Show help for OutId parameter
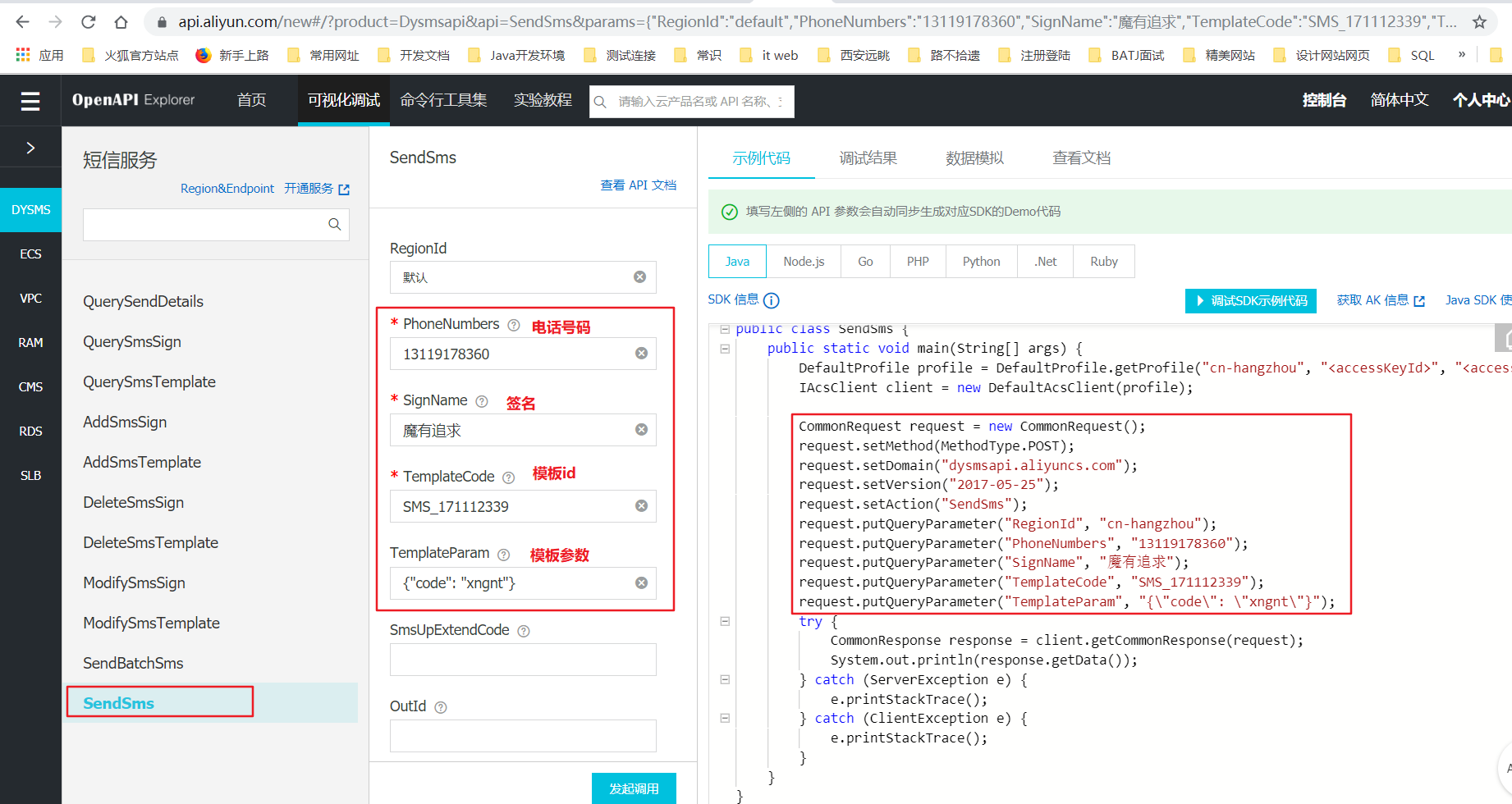This screenshot has width=1512, height=804. pyautogui.click(x=441, y=707)
